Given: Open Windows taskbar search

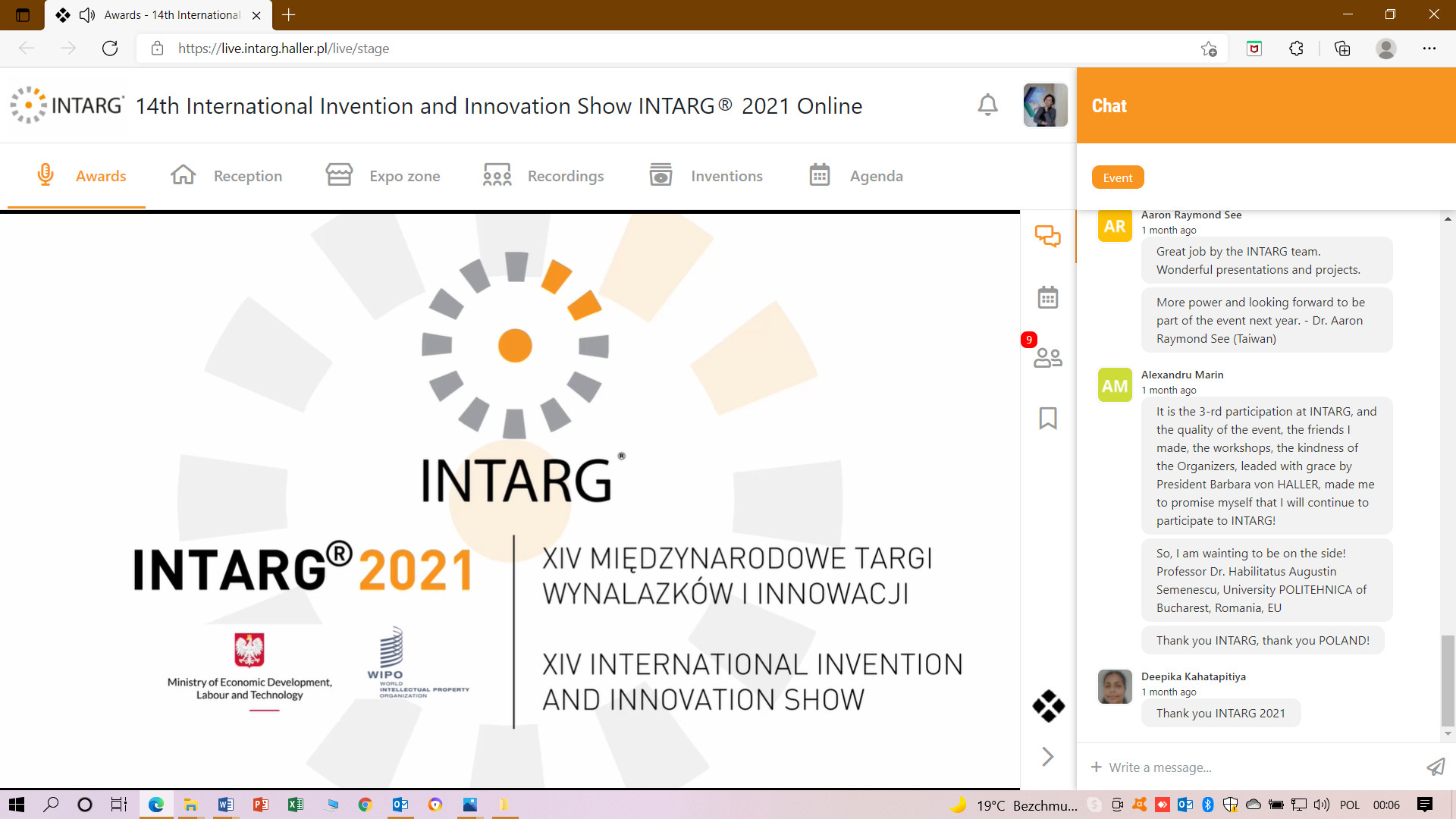Looking at the screenshot, I should click(x=51, y=805).
